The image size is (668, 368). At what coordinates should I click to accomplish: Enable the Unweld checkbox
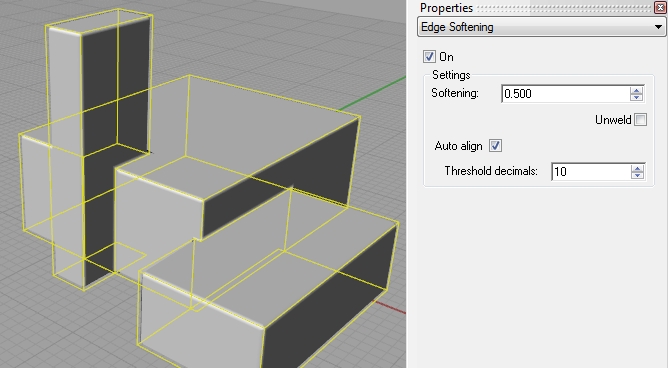[x=640, y=120]
